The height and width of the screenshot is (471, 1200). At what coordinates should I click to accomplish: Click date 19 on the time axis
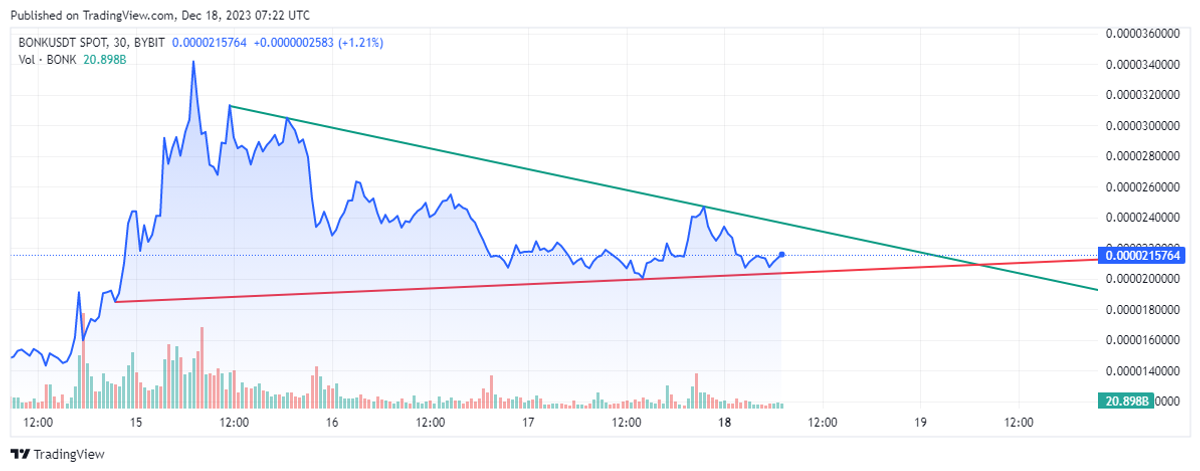(x=921, y=423)
